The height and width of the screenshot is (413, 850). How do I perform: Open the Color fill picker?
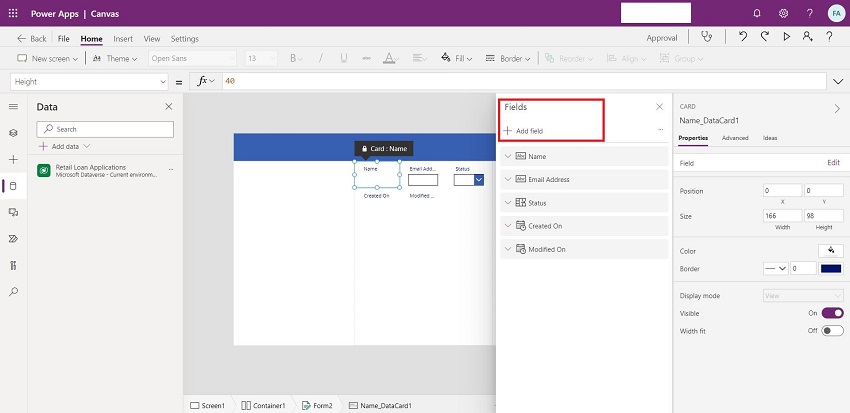[x=830, y=250]
